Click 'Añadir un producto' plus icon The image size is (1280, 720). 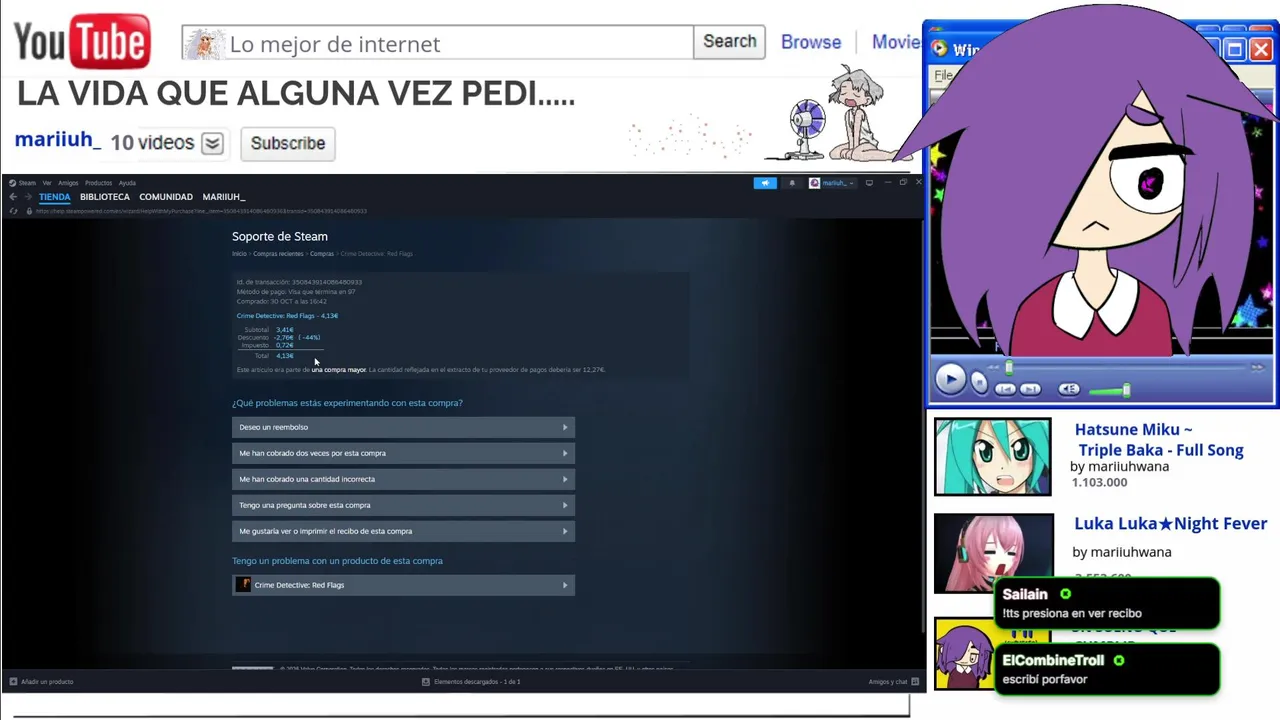[13, 682]
